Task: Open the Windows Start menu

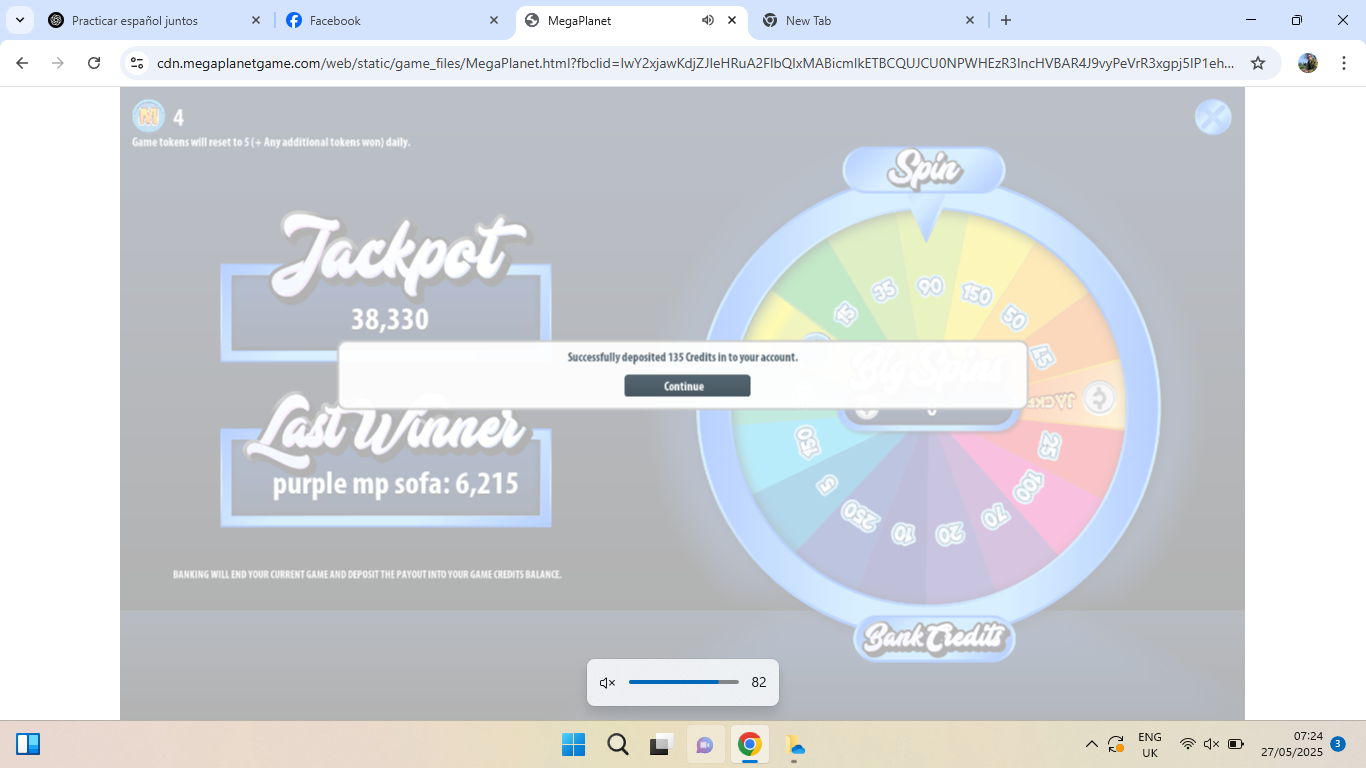Action: [573, 745]
